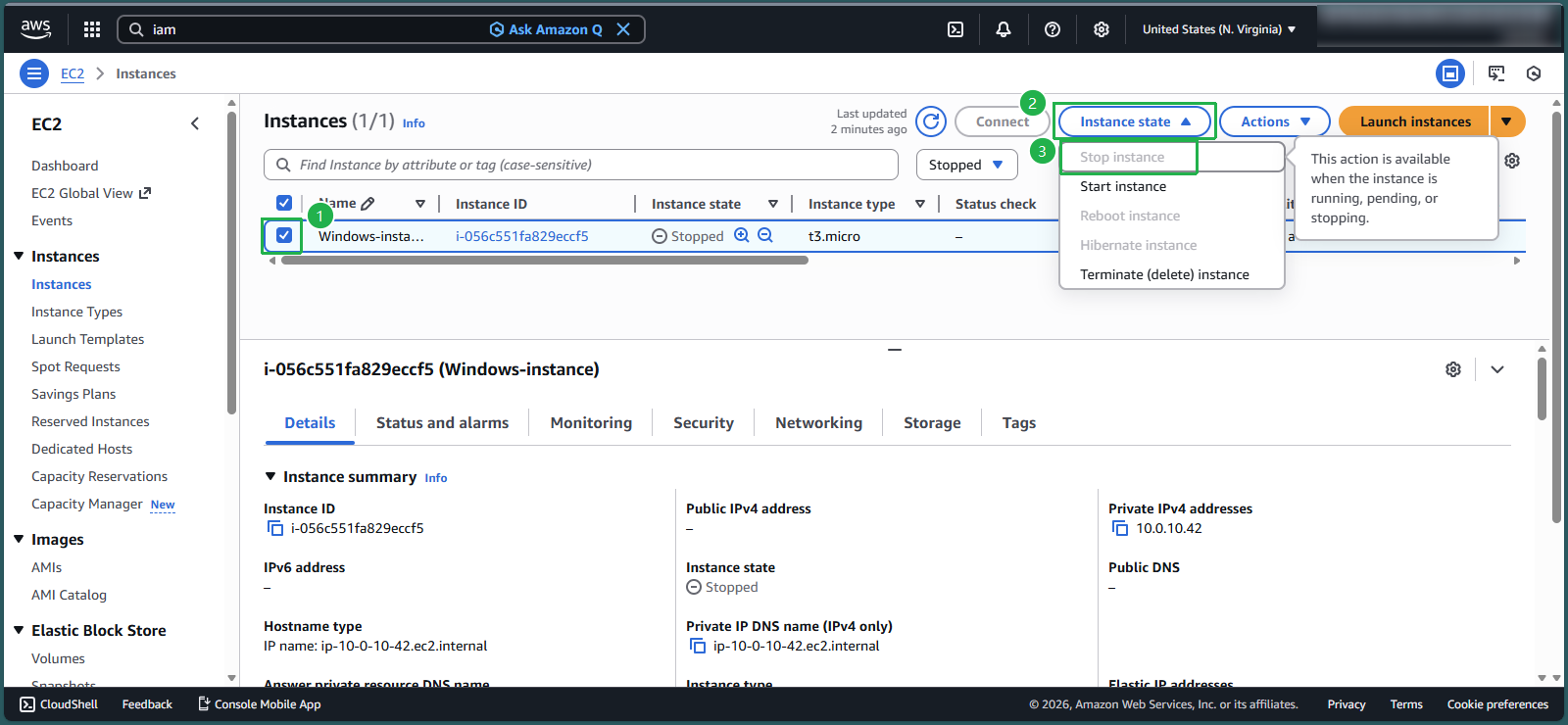Open Dashboard in the sidebar
The image size is (1568, 725).
click(65, 166)
